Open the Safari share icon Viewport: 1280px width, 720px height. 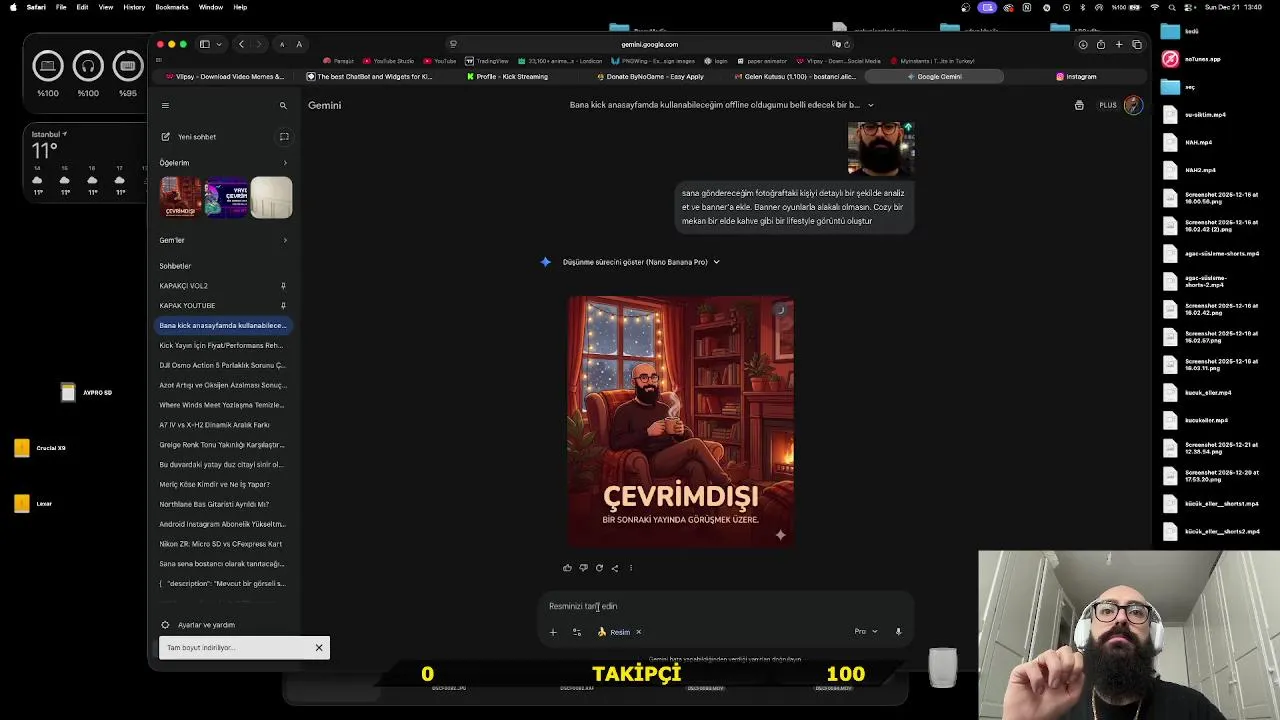point(1101,44)
